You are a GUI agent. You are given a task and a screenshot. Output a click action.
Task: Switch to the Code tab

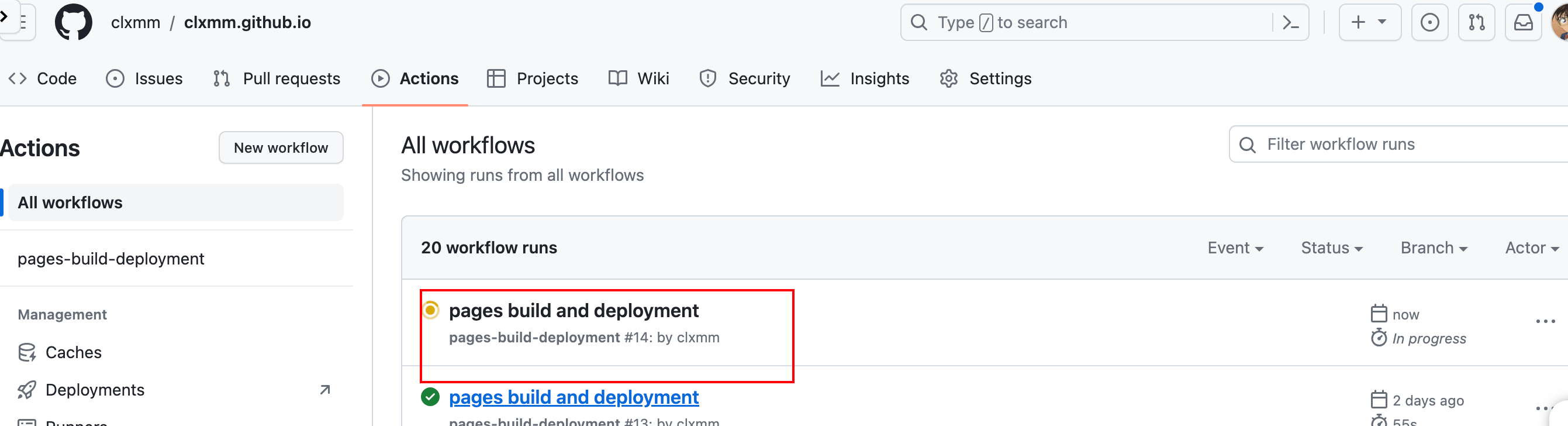[x=43, y=78]
